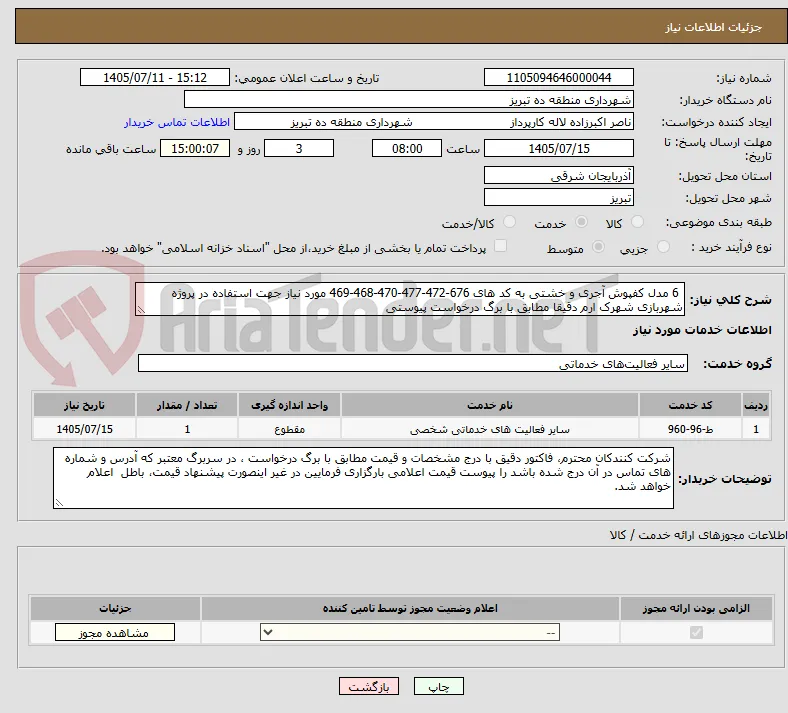The height and width of the screenshot is (713, 788).
Task: Click the اعلام وضعیت مجوز header
Action: click(x=410, y=608)
